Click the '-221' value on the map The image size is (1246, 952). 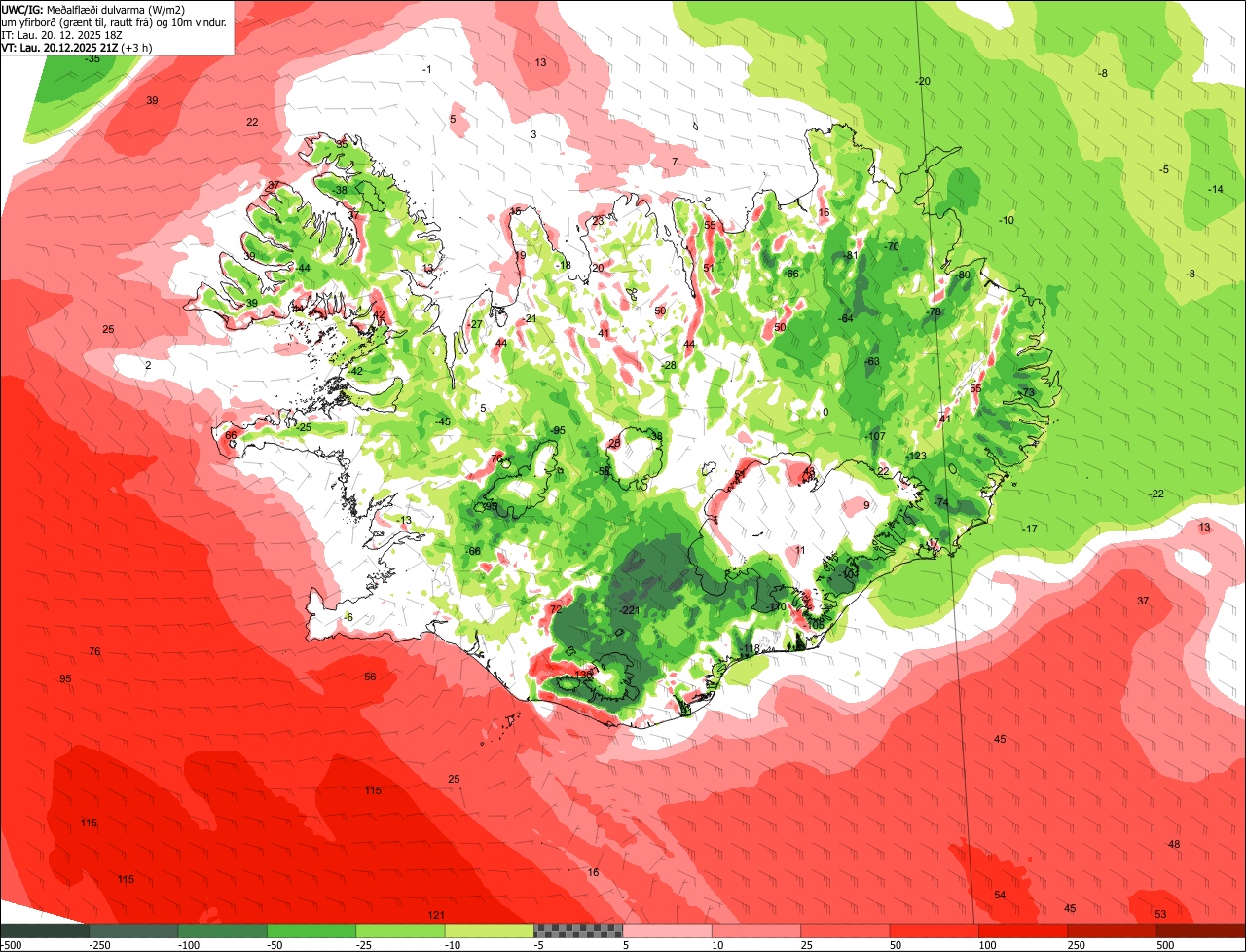[628, 610]
